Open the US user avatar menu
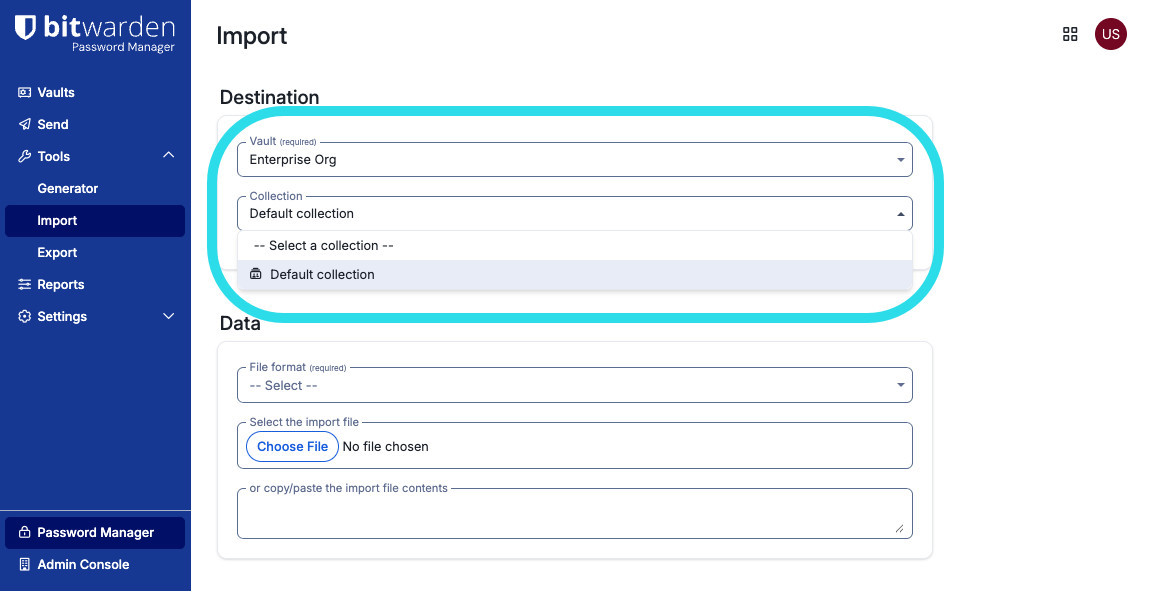 pyautogui.click(x=1110, y=34)
